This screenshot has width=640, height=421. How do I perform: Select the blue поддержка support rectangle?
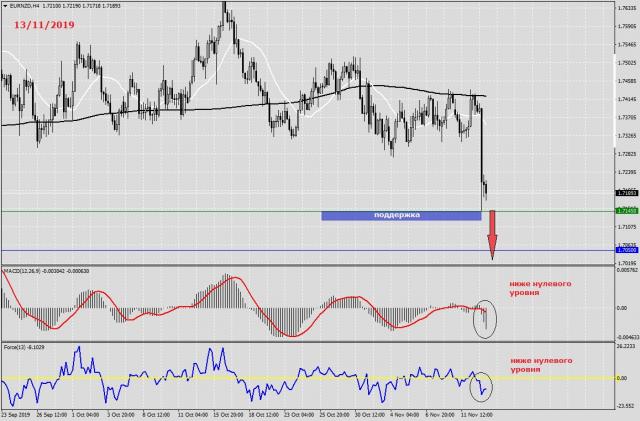point(396,215)
